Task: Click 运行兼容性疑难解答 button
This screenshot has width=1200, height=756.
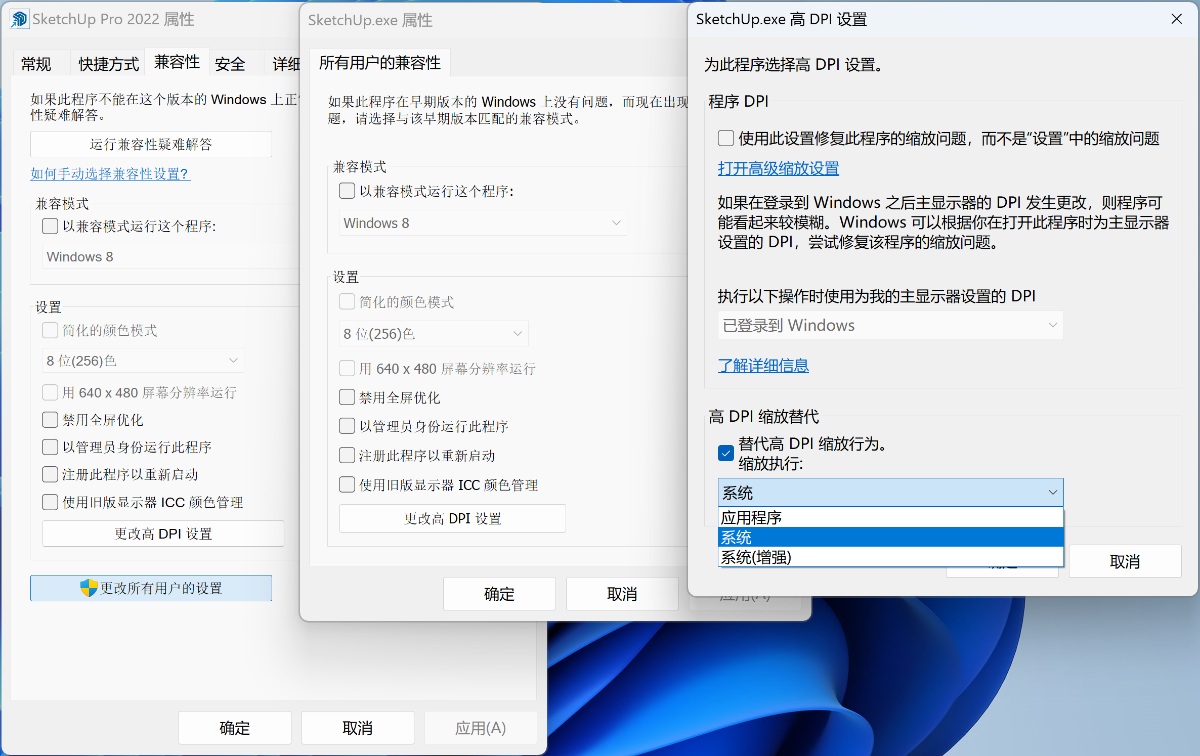Action: 151,144
